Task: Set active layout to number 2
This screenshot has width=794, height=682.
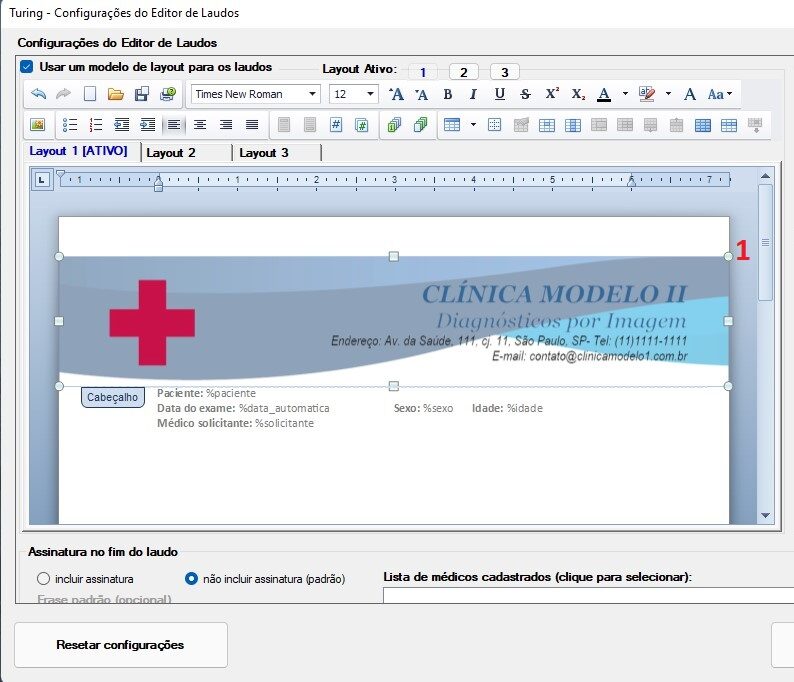Action: pyautogui.click(x=463, y=72)
